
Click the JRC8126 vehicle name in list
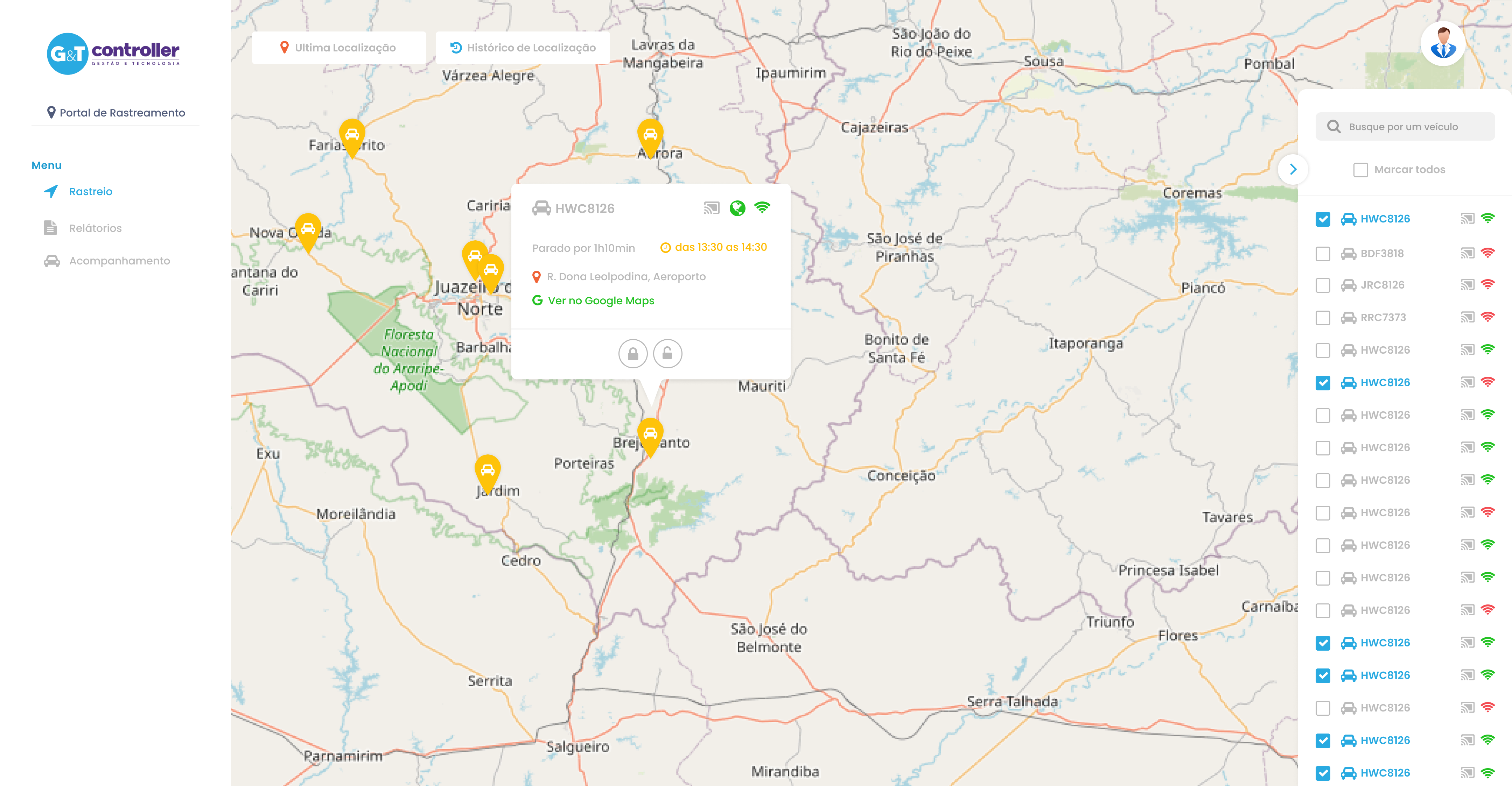(1382, 285)
